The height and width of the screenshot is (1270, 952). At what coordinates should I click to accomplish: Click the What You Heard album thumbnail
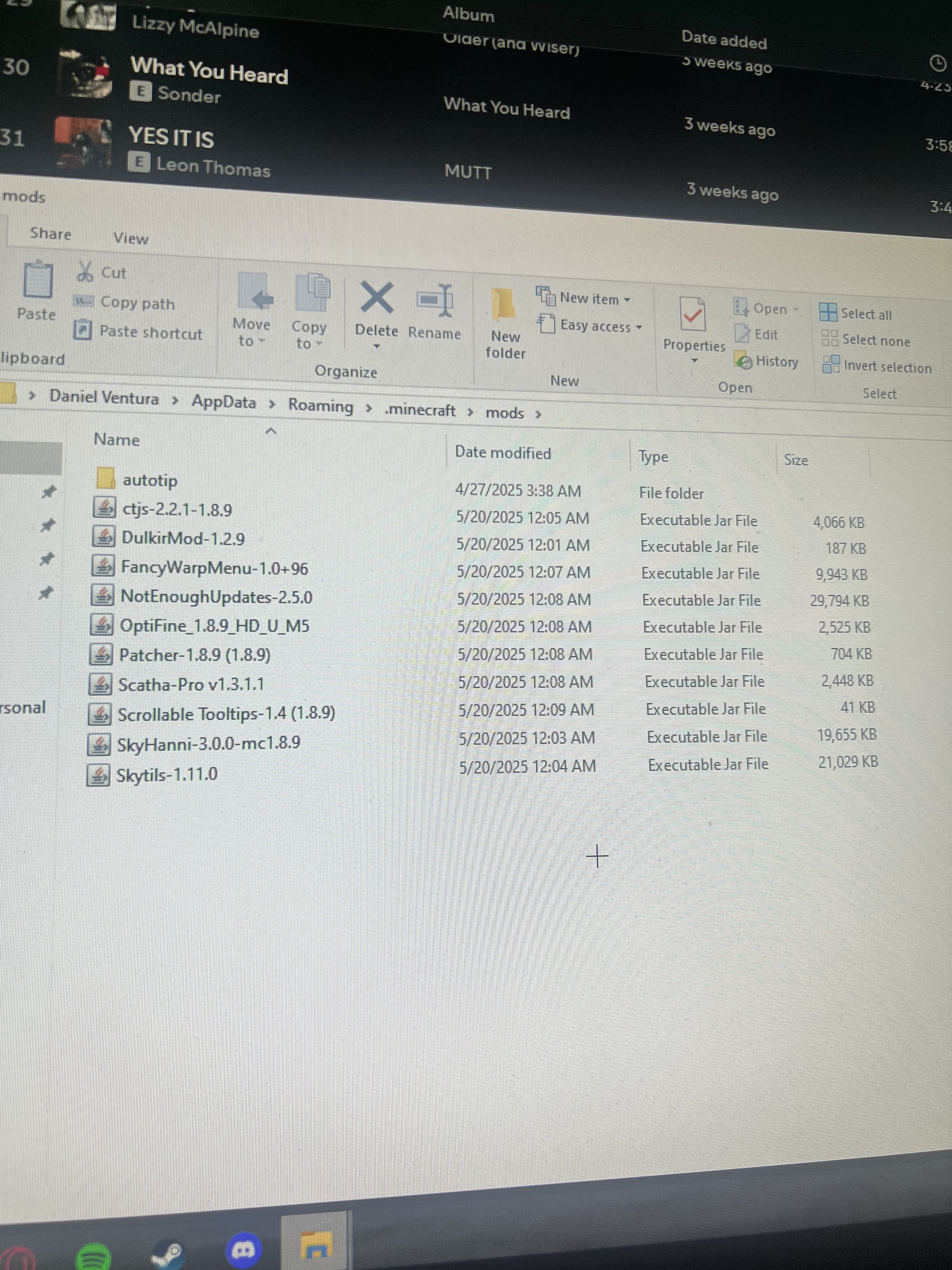(86, 75)
